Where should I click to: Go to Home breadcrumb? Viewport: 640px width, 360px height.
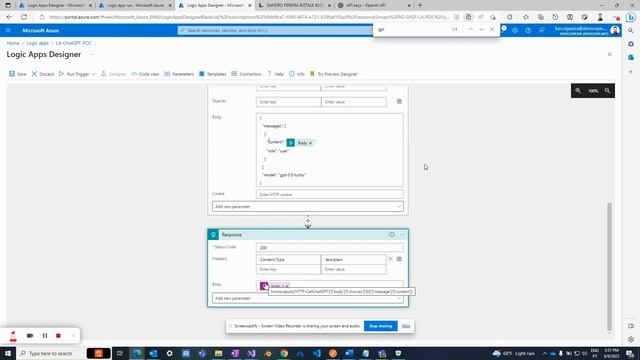[13, 43]
